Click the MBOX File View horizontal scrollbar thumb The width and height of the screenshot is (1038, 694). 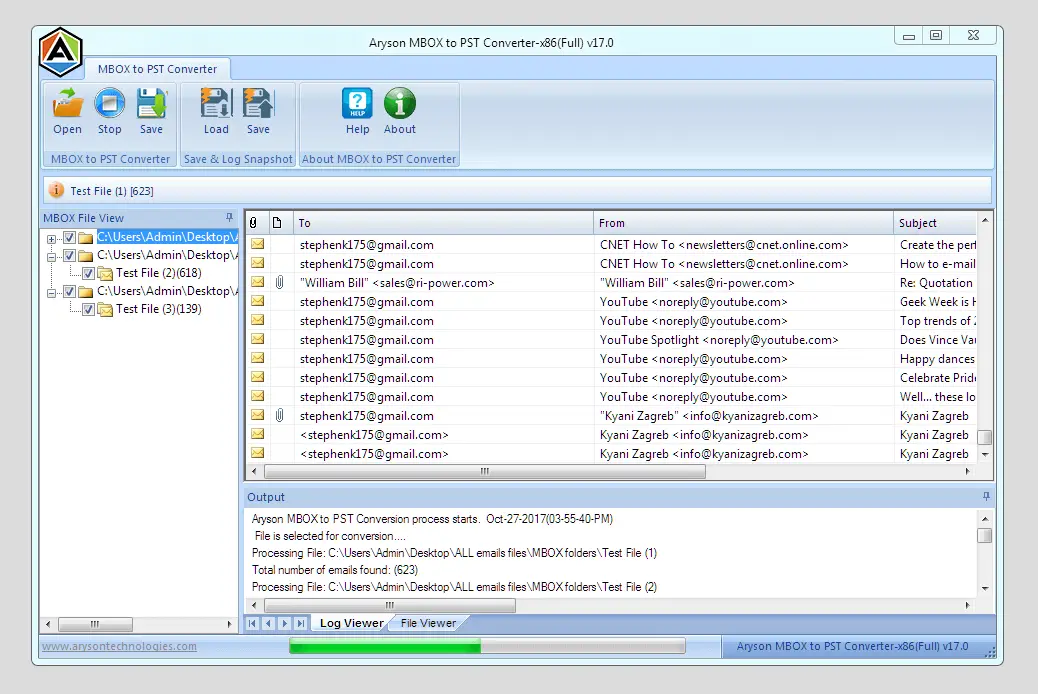pos(95,624)
